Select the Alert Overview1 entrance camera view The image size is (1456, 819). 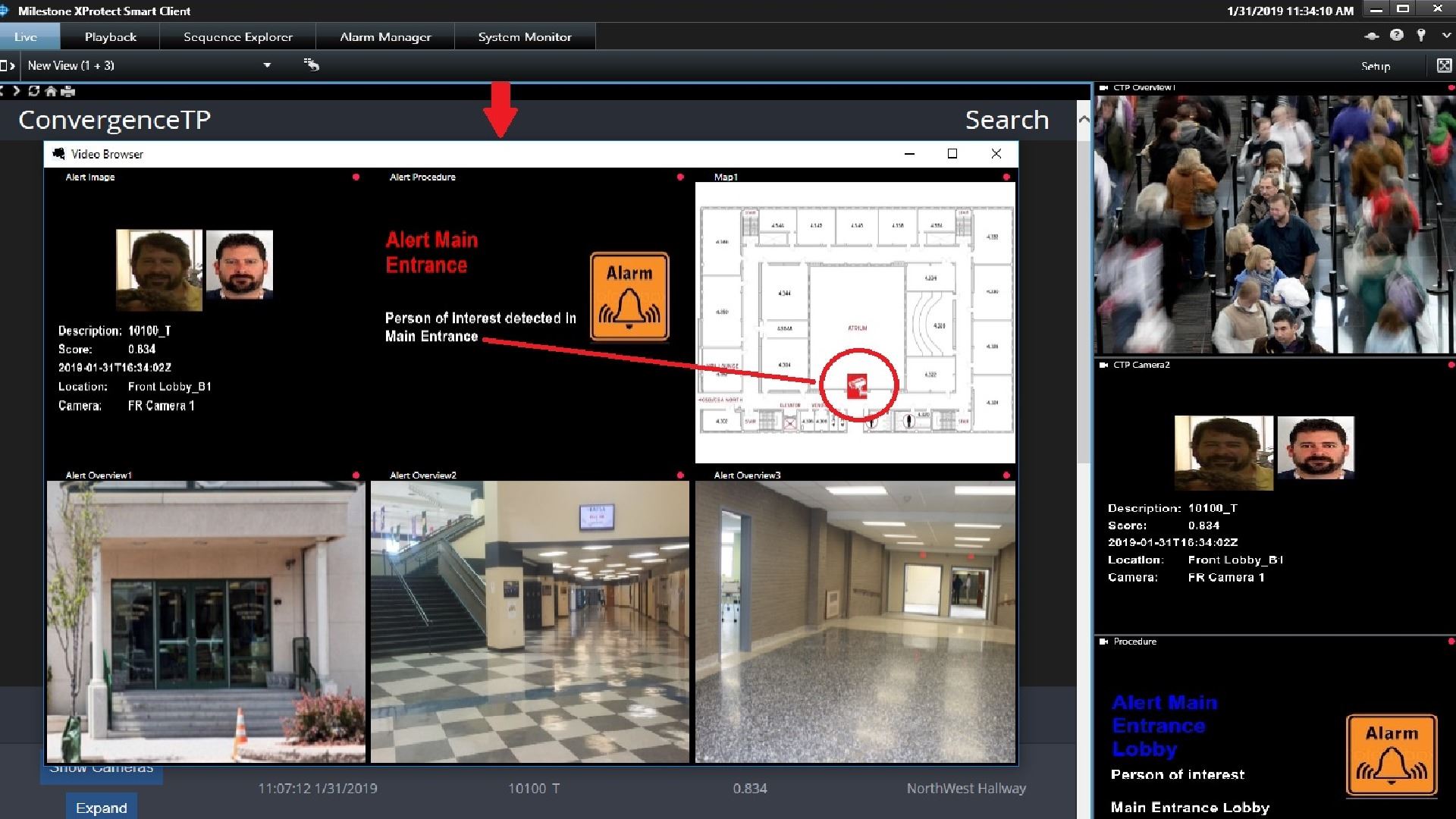click(x=206, y=622)
